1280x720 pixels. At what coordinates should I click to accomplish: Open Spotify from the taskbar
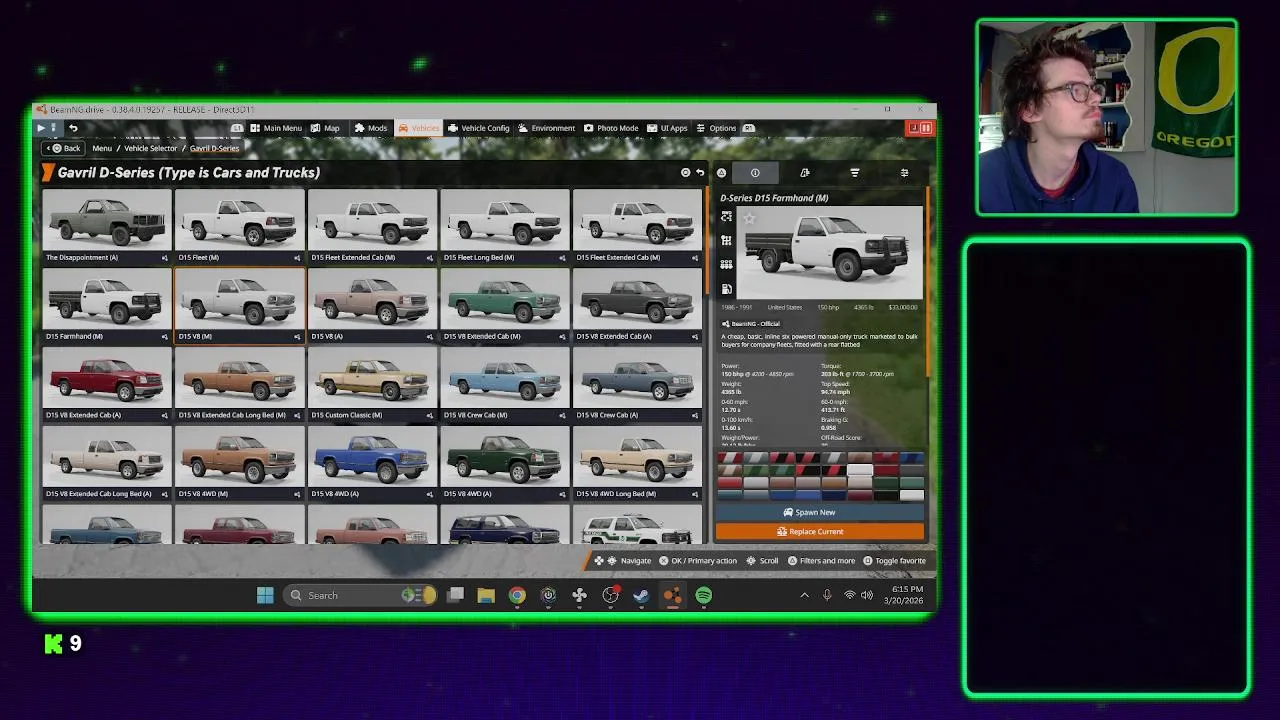point(704,595)
